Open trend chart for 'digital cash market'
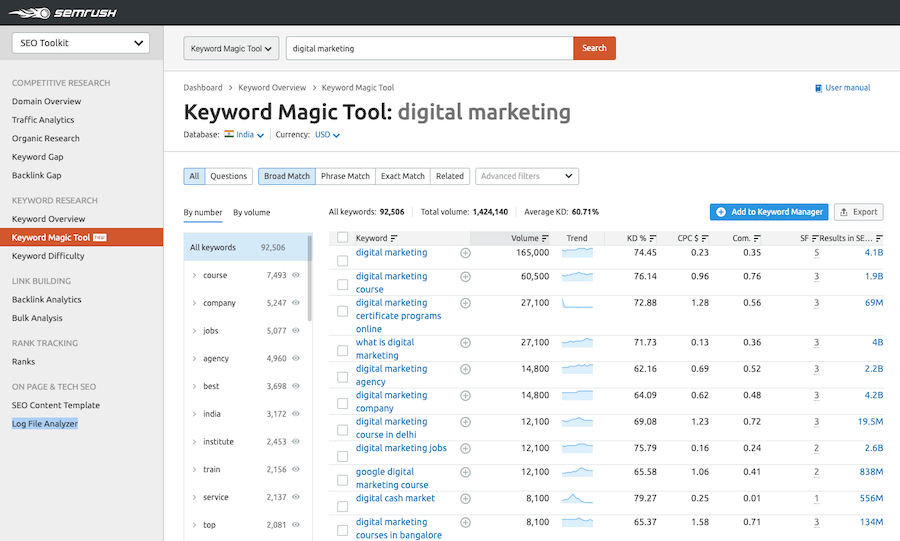 click(577, 498)
